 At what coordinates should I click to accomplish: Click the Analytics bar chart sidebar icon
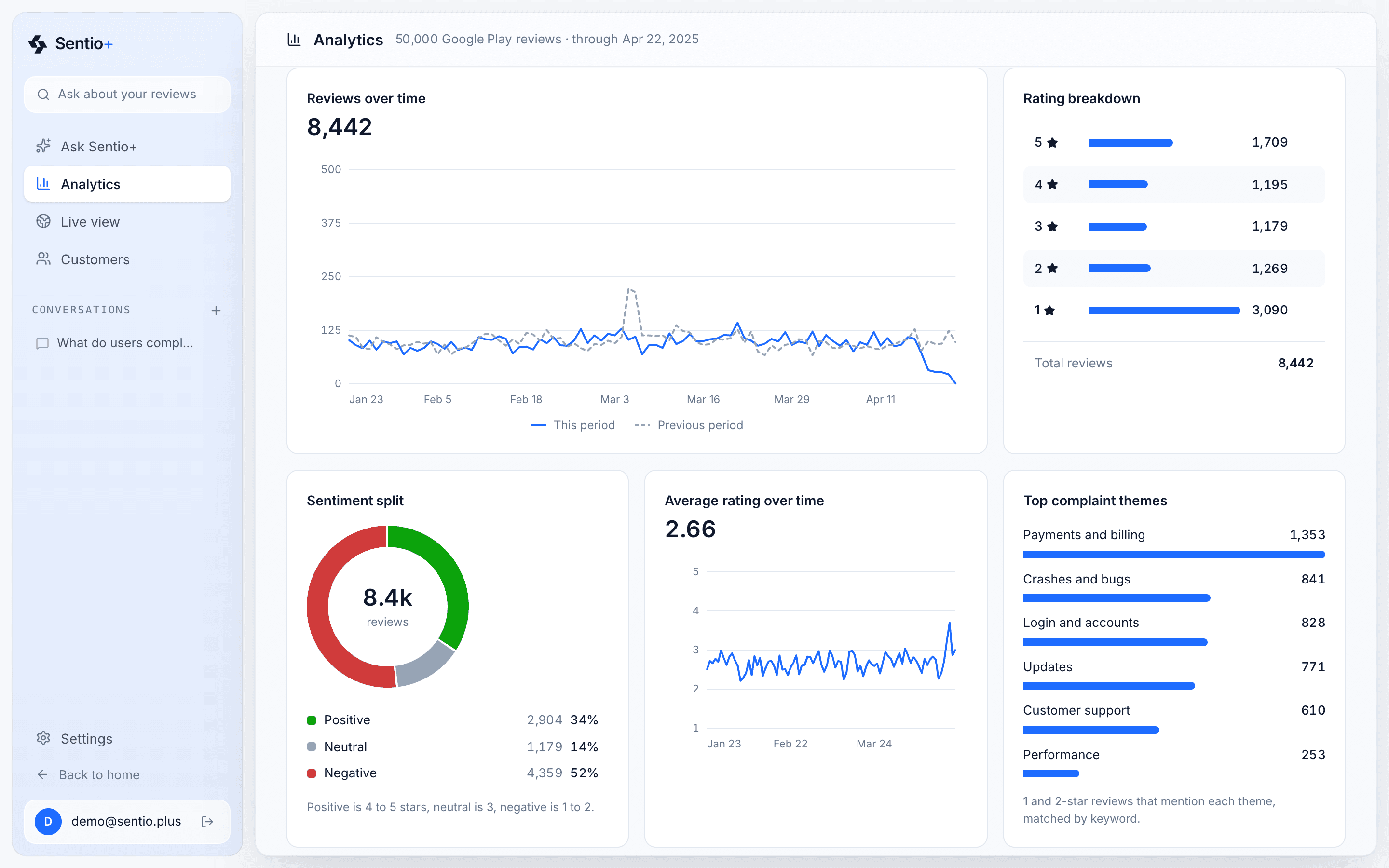[x=43, y=184]
